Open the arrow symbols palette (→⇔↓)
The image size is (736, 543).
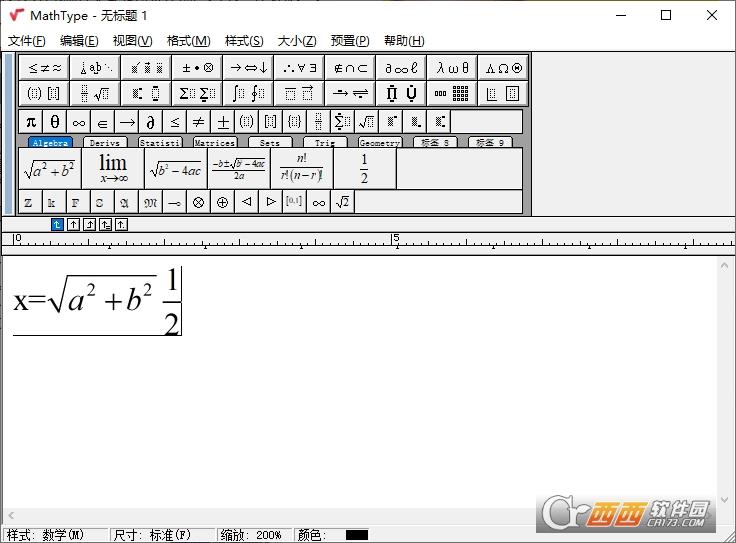tap(249, 68)
